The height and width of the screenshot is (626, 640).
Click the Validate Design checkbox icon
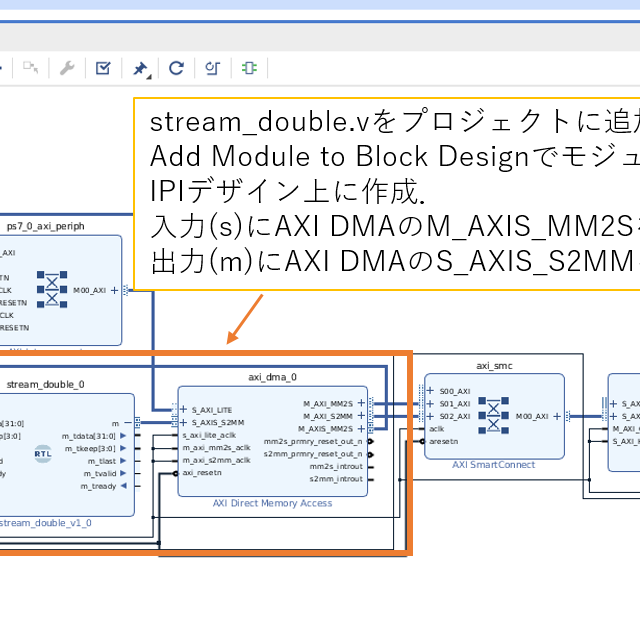(x=103, y=68)
